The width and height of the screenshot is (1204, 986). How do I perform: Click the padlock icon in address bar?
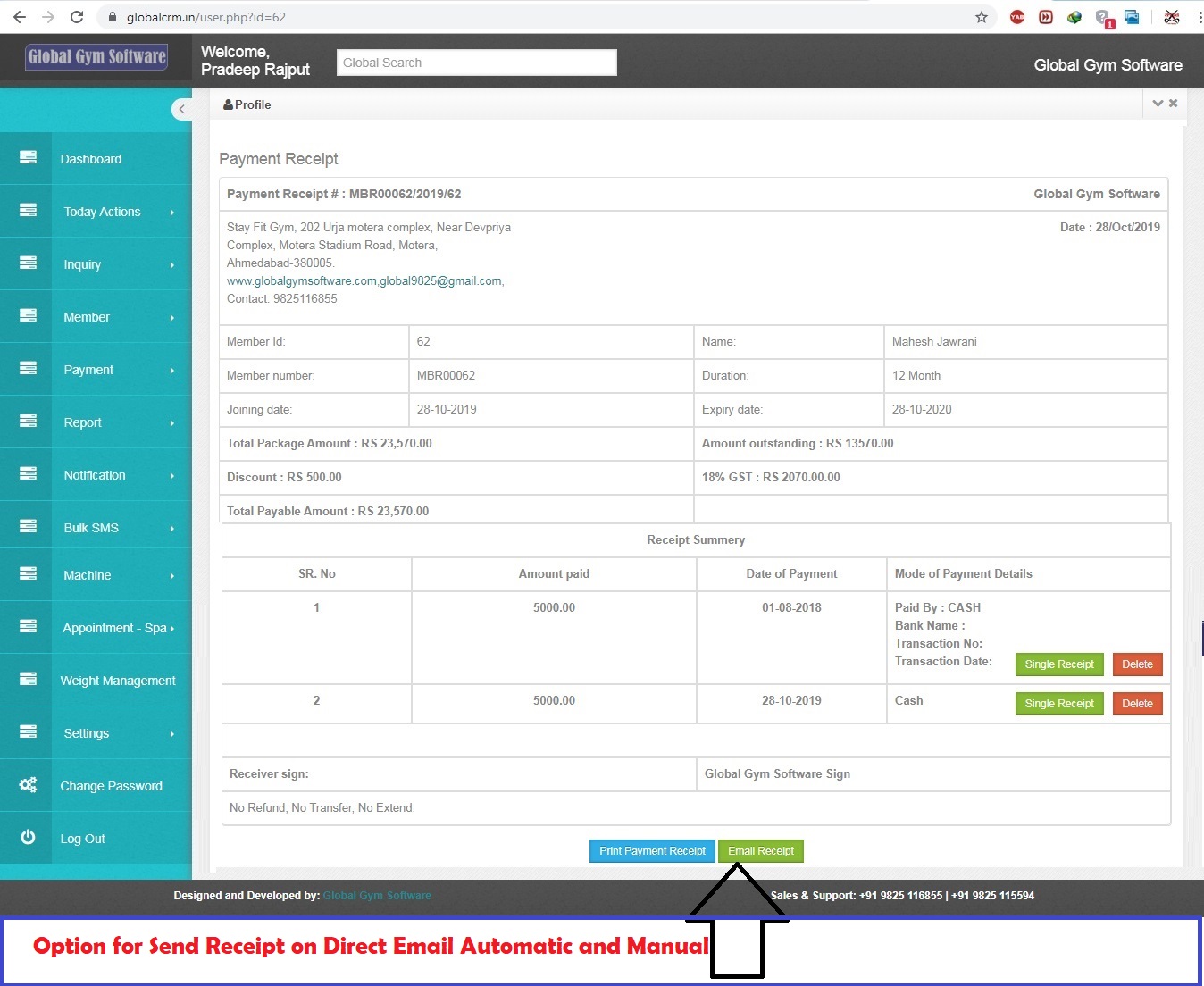click(x=113, y=16)
